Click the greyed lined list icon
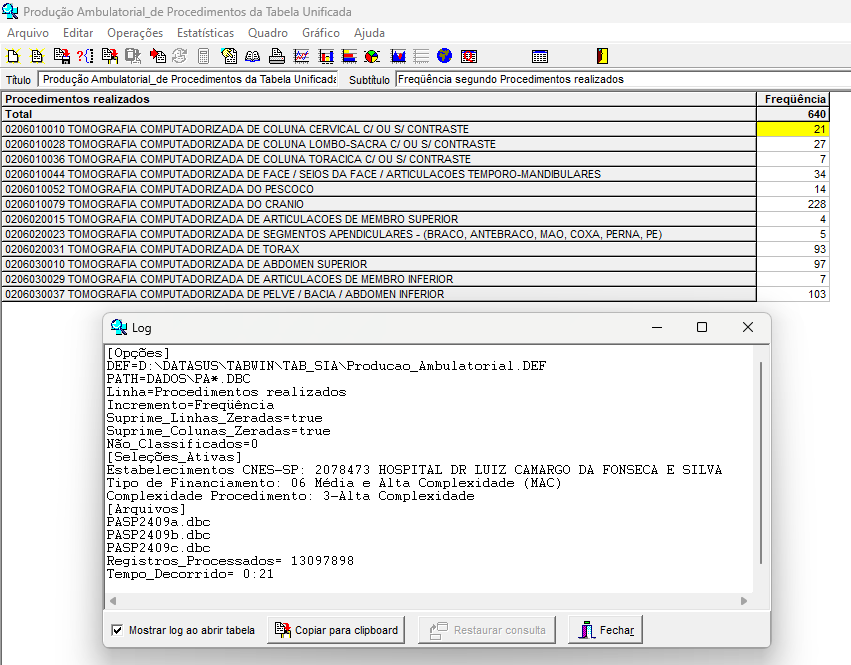 pos(421,56)
